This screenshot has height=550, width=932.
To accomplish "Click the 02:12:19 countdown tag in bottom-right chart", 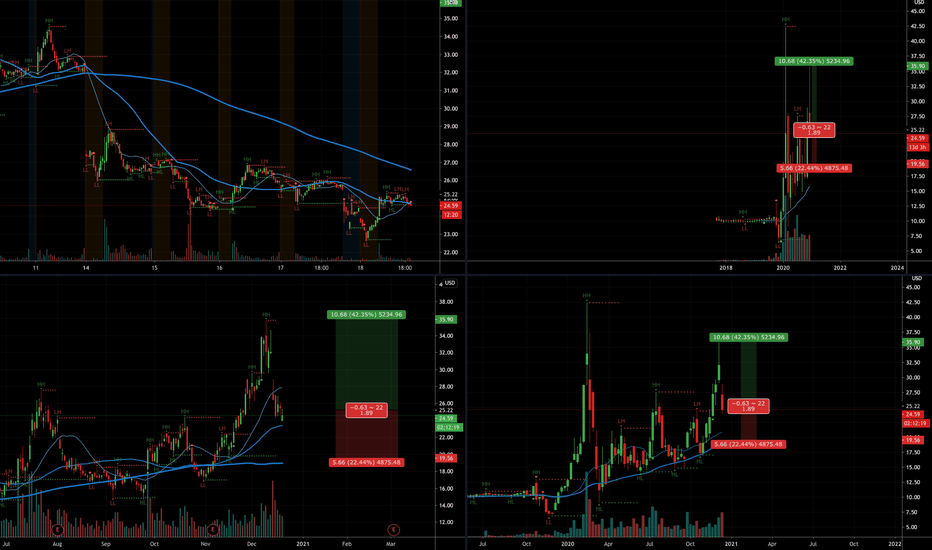I will [x=916, y=423].
